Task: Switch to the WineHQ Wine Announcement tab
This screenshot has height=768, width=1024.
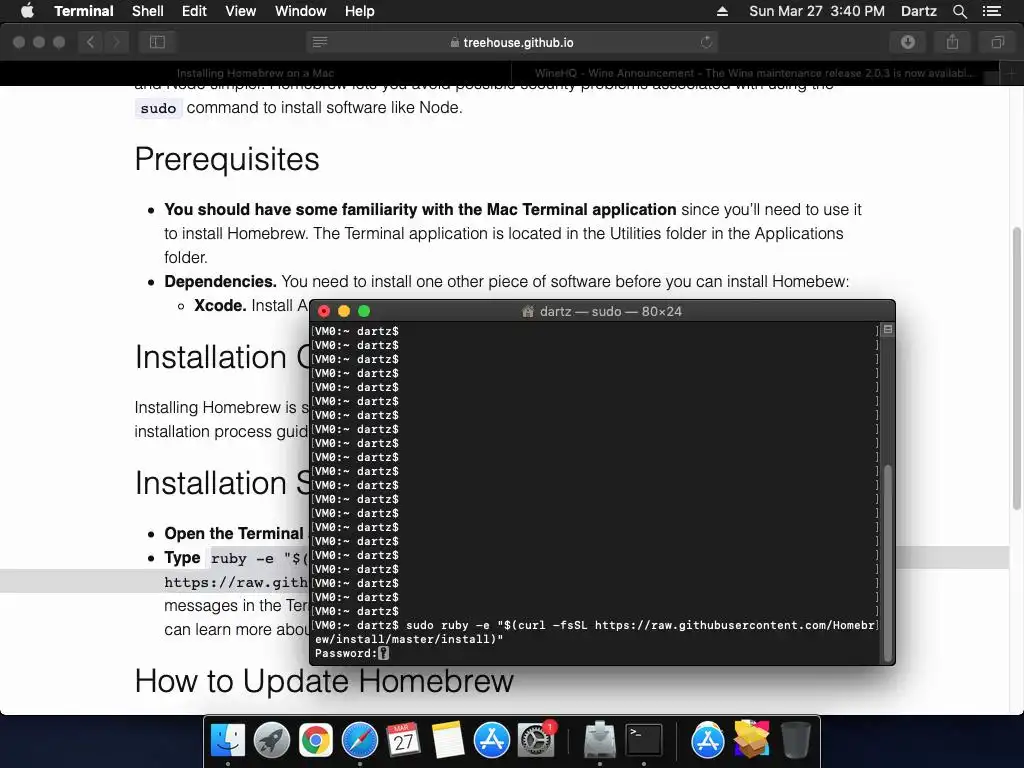Action: [754, 73]
